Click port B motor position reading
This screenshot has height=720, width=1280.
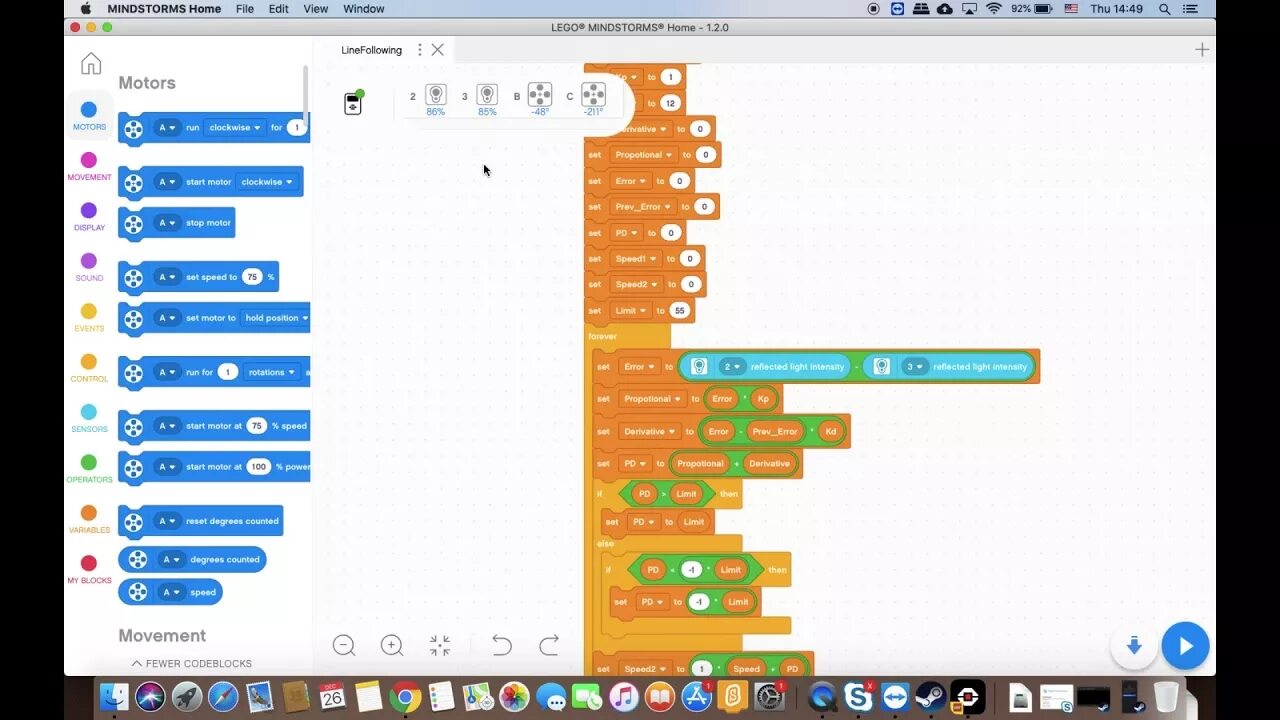click(x=540, y=100)
